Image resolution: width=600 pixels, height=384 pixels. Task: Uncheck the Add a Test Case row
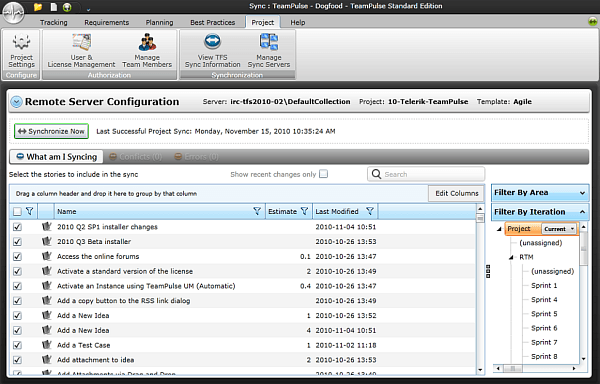[17, 345]
